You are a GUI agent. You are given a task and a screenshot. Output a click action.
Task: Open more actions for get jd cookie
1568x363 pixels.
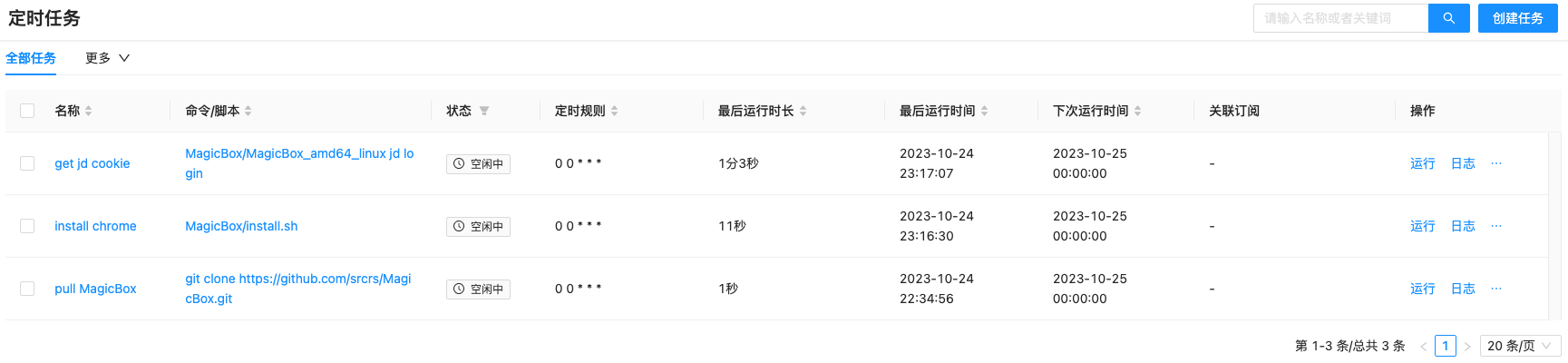1496,163
